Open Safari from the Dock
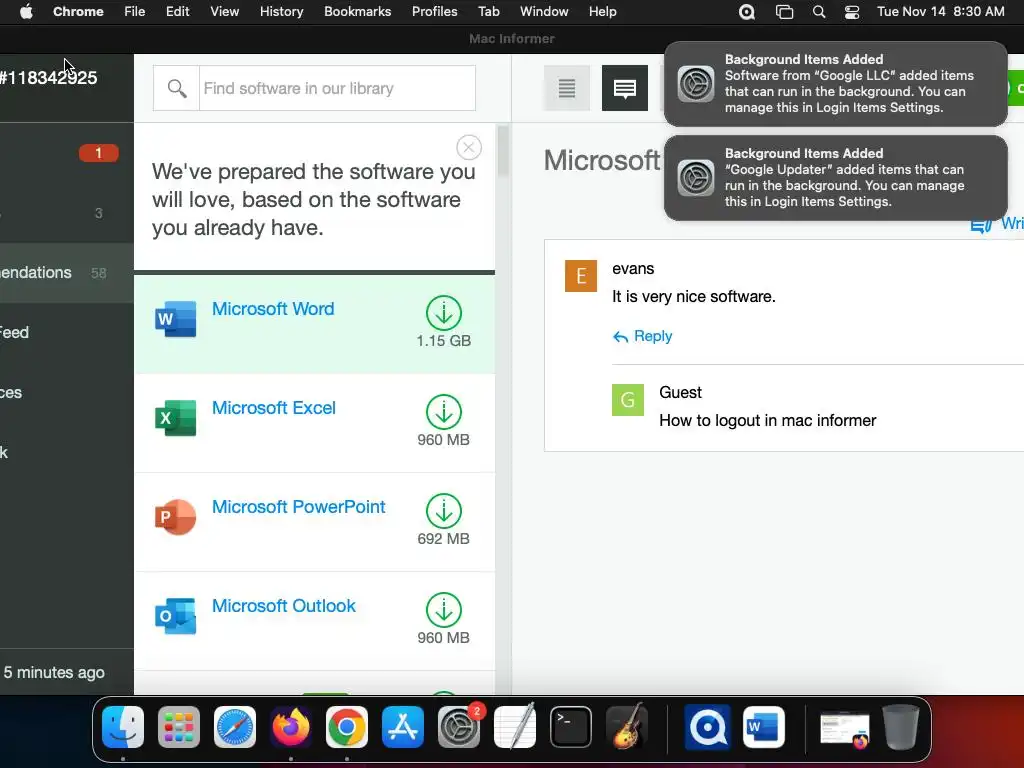Image resolution: width=1024 pixels, height=768 pixels. (x=235, y=727)
